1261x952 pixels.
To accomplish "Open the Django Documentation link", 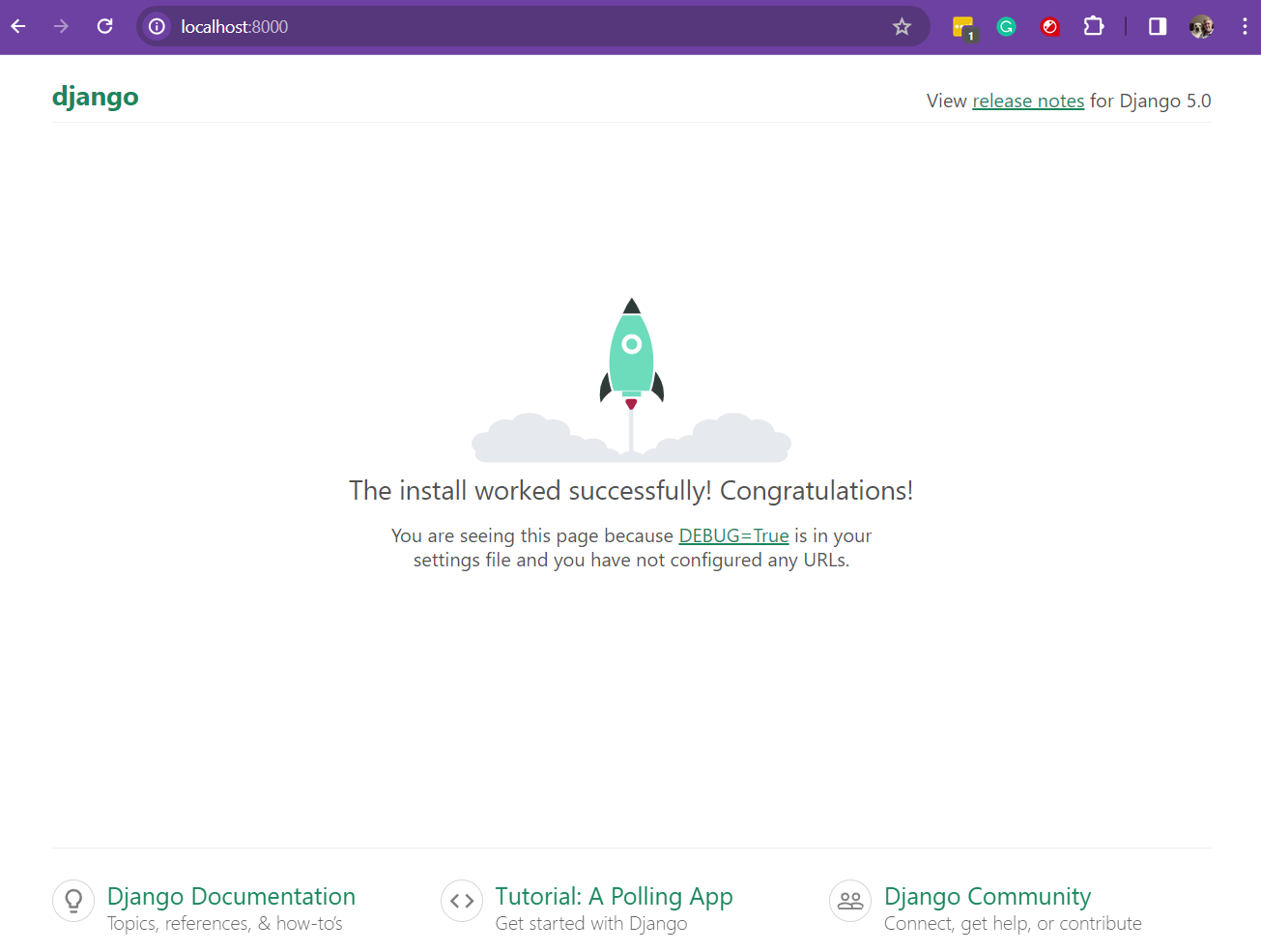I will point(230,896).
